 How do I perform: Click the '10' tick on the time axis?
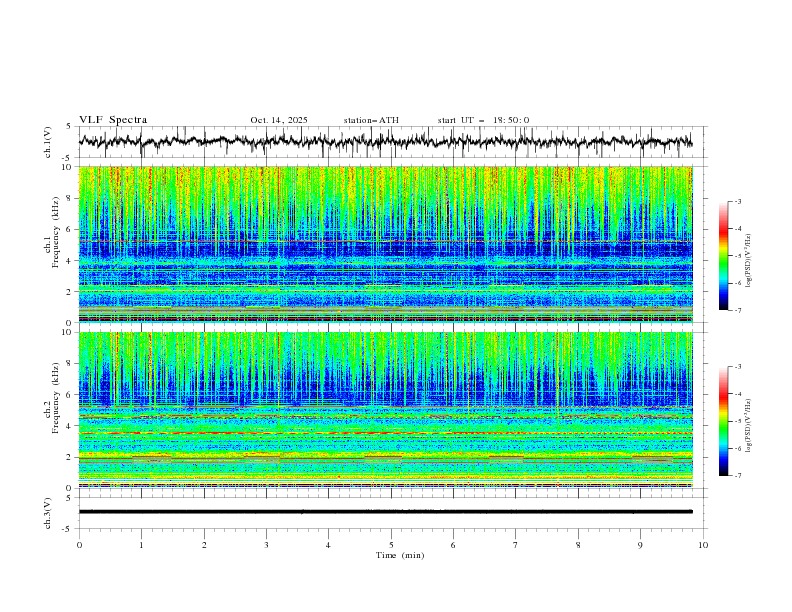coord(703,545)
